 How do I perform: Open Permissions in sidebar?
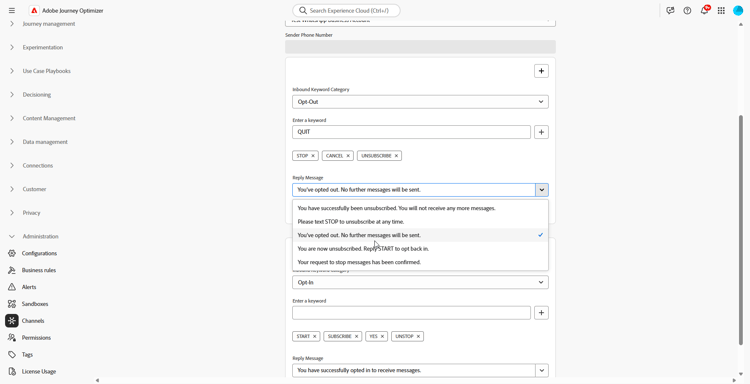click(x=36, y=338)
